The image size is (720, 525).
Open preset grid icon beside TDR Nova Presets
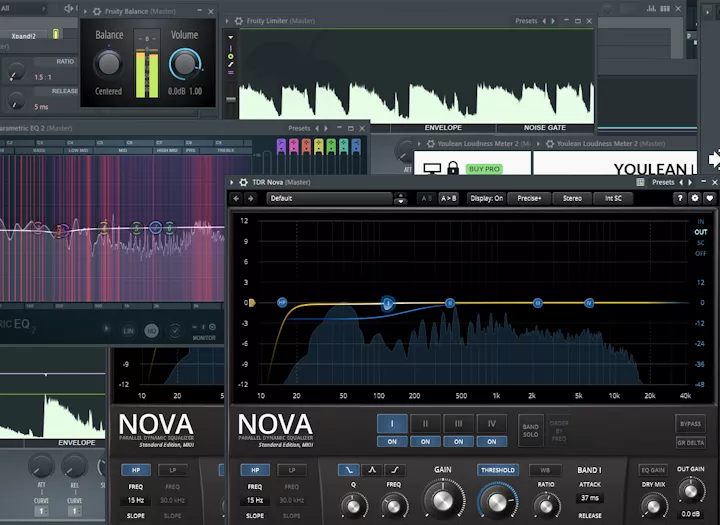pyautogui.click(x=640, y=182)
